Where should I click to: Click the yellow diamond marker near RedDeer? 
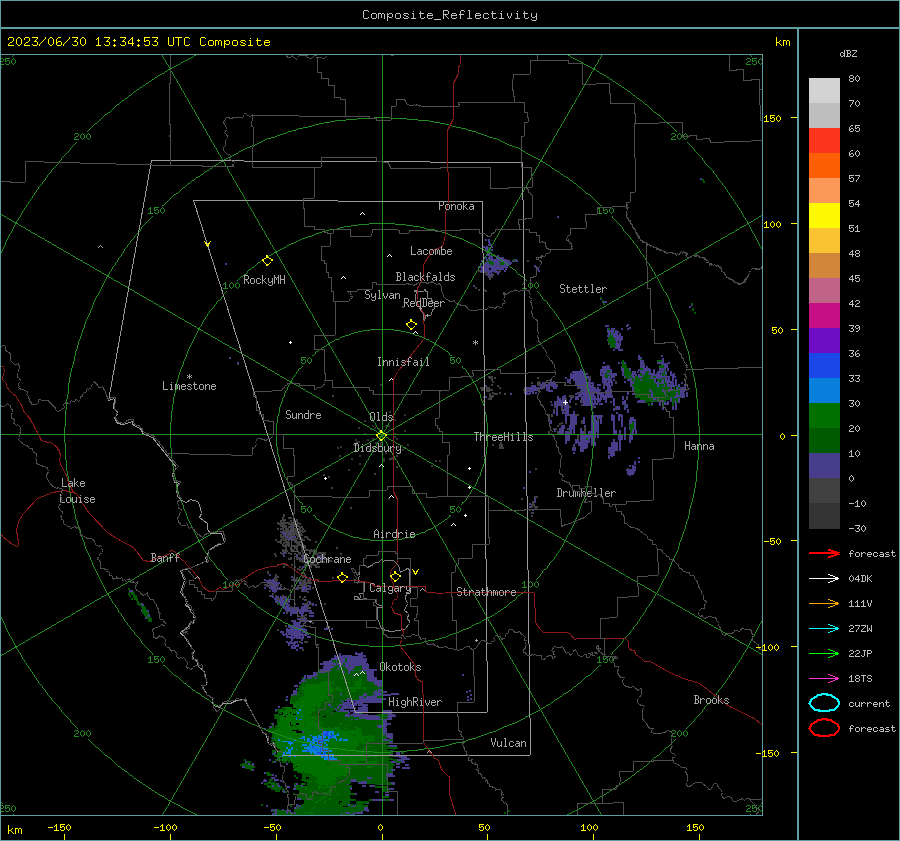click(411, 325)
